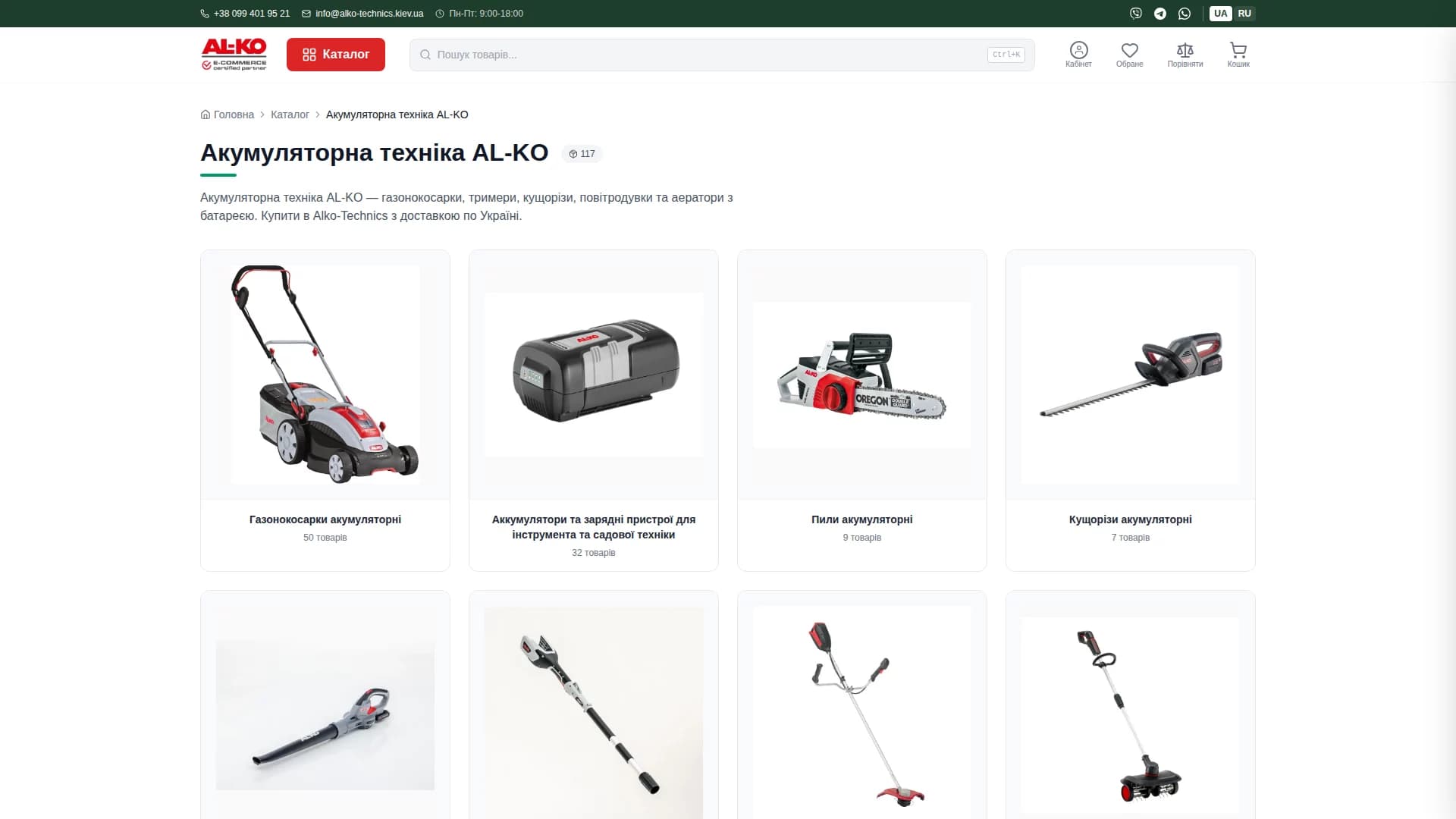Click the AL-KO logo
Screen dimensions: 1456x819
click(234, 55)
